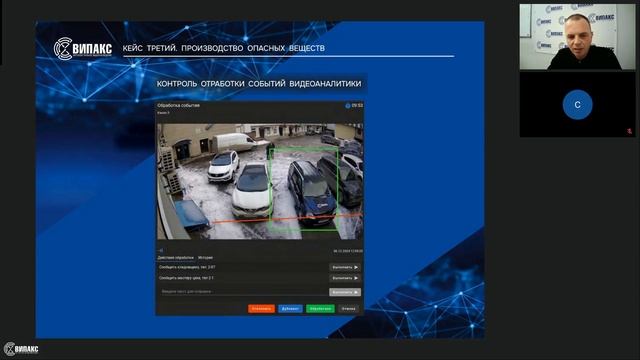
Task: Click the Контроль отработки событий видеоаналитики heading
Action: tap(259, 84)
